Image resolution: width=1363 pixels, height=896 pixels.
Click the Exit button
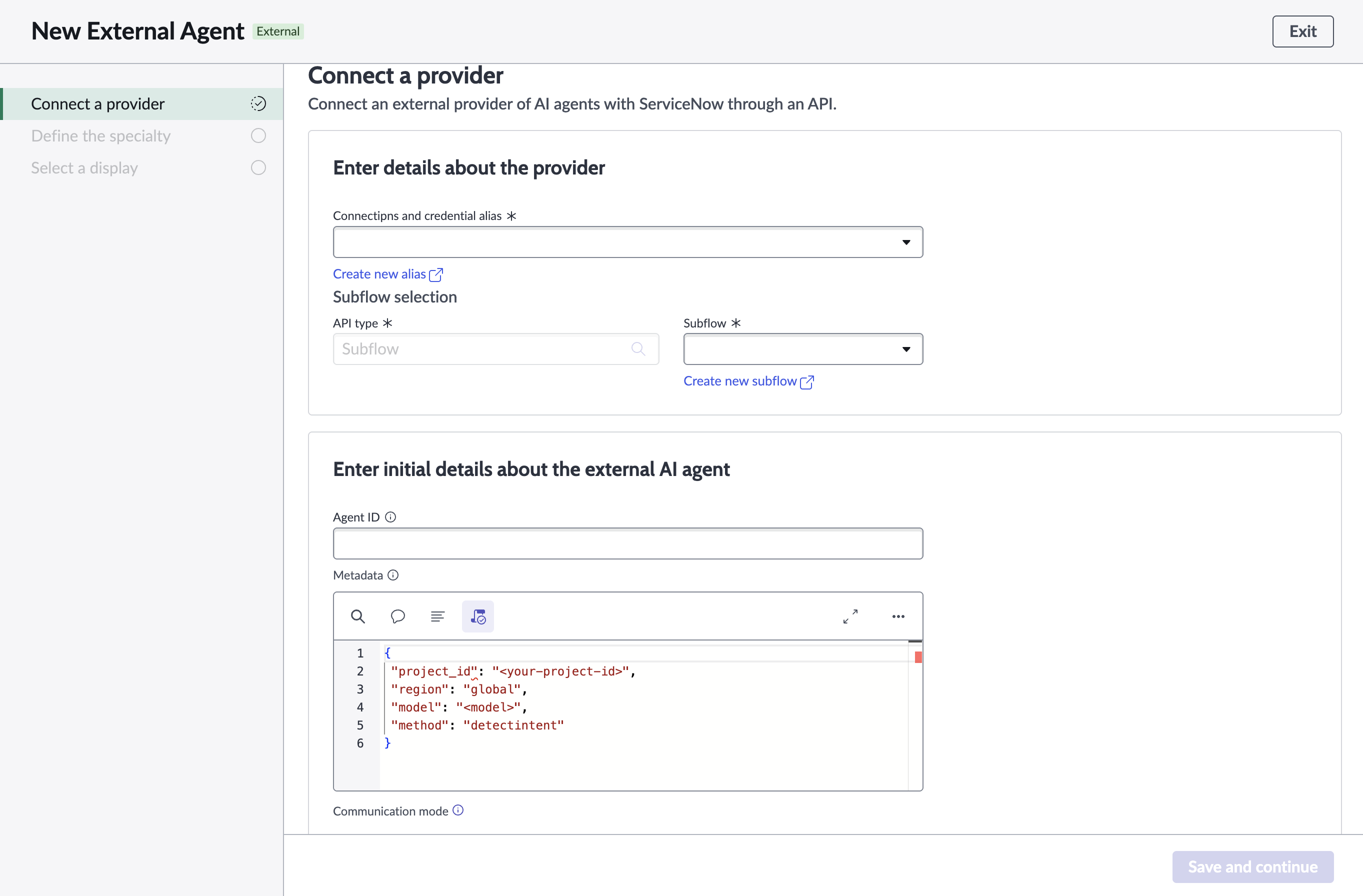coord(1303,31)
